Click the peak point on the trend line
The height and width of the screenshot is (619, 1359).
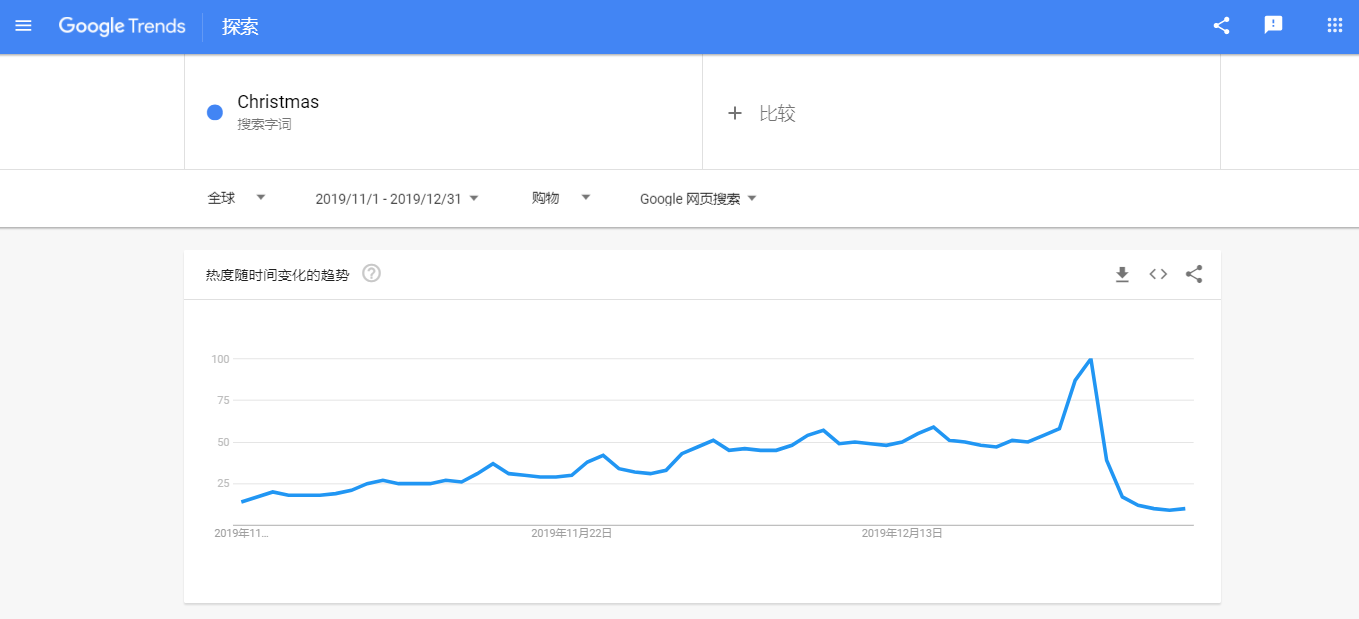click(x=1090, y=359)
